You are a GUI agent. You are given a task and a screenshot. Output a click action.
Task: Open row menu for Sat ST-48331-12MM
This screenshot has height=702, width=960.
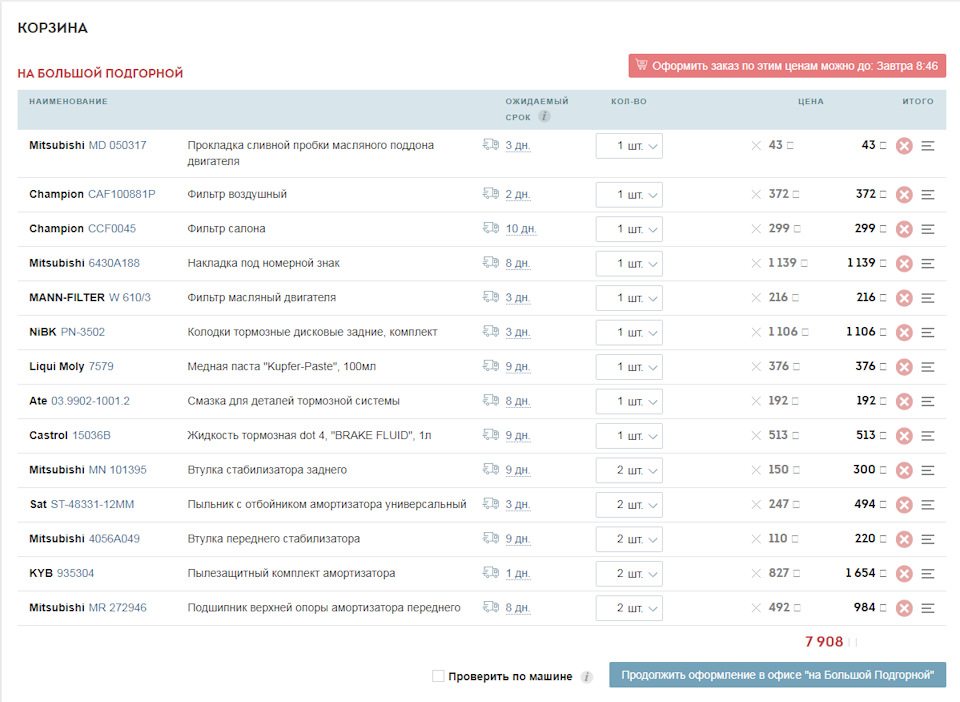(x=928, y=505)
